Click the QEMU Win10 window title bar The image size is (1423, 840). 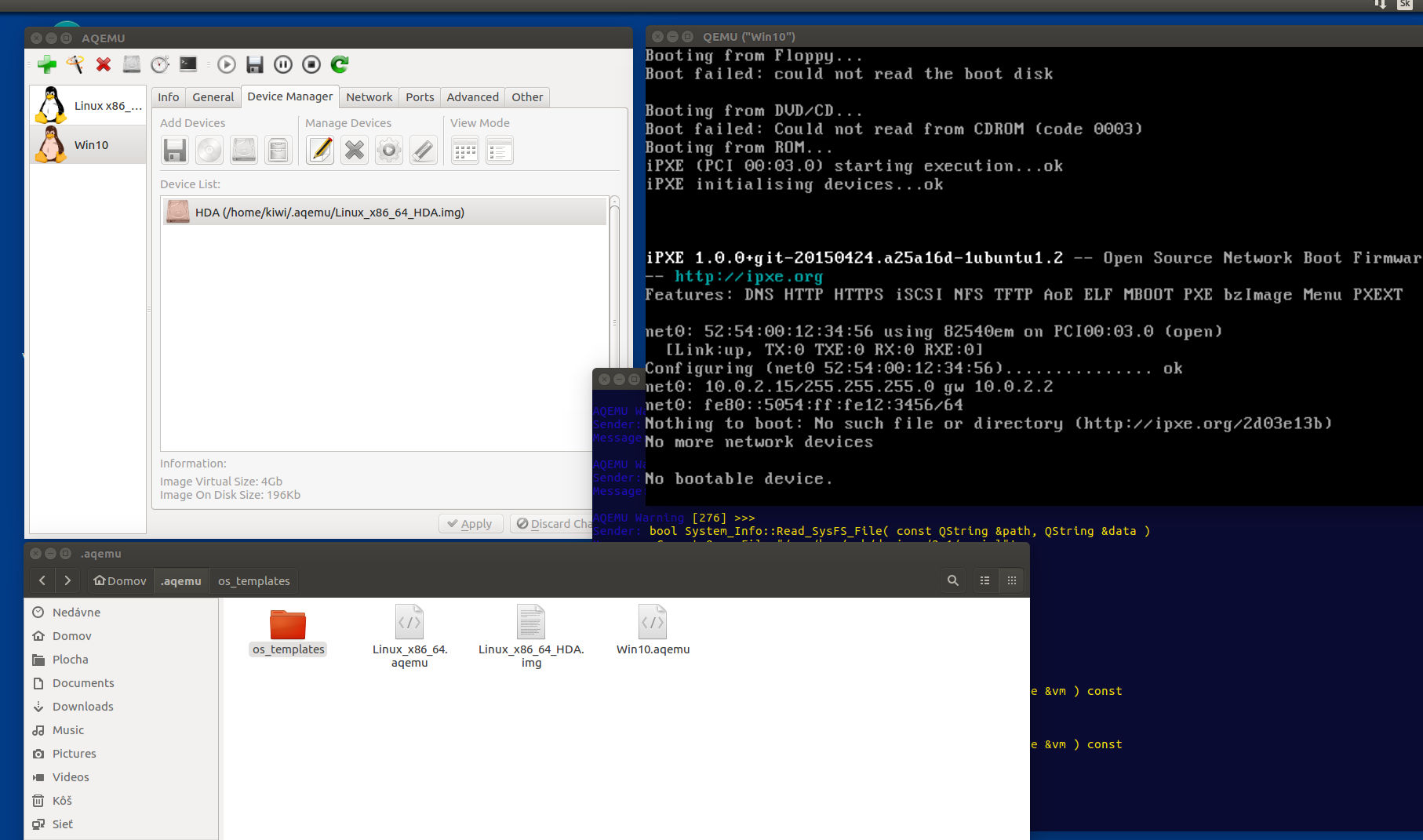pos(1034,36)
